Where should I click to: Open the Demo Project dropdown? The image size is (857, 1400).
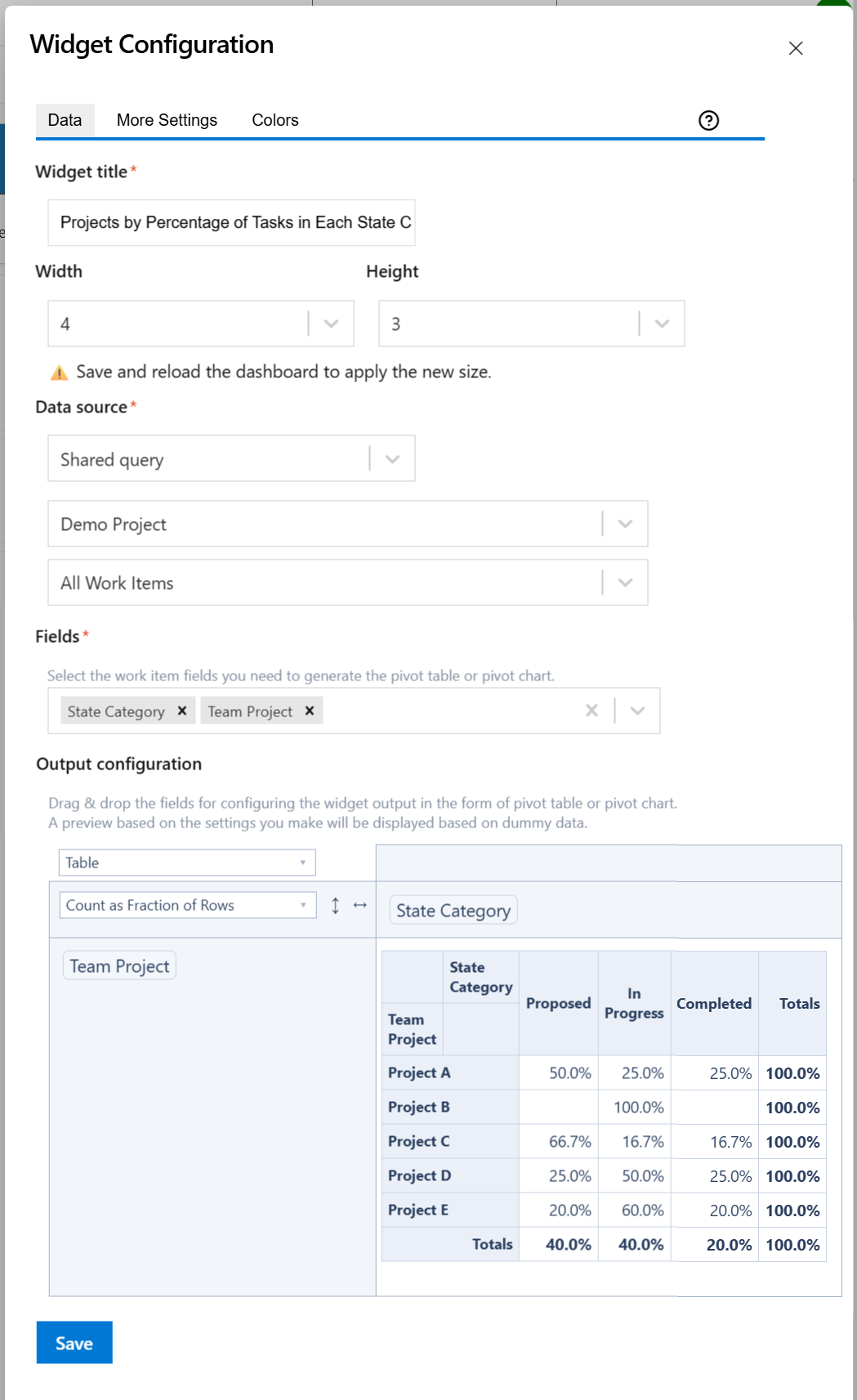click(x=348, y=524)
